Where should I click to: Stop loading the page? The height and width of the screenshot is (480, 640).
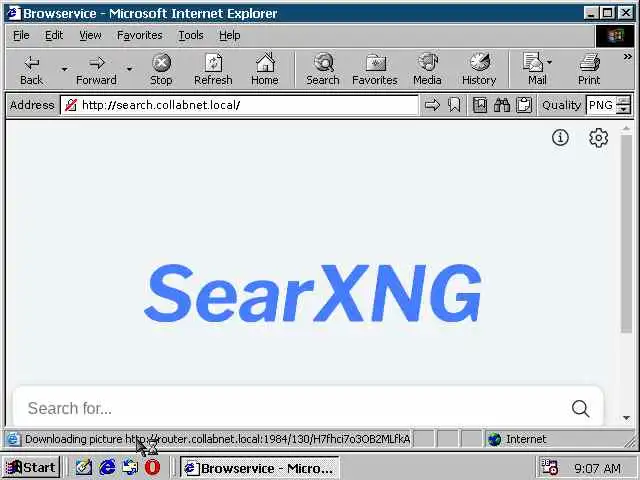(161, 70)
